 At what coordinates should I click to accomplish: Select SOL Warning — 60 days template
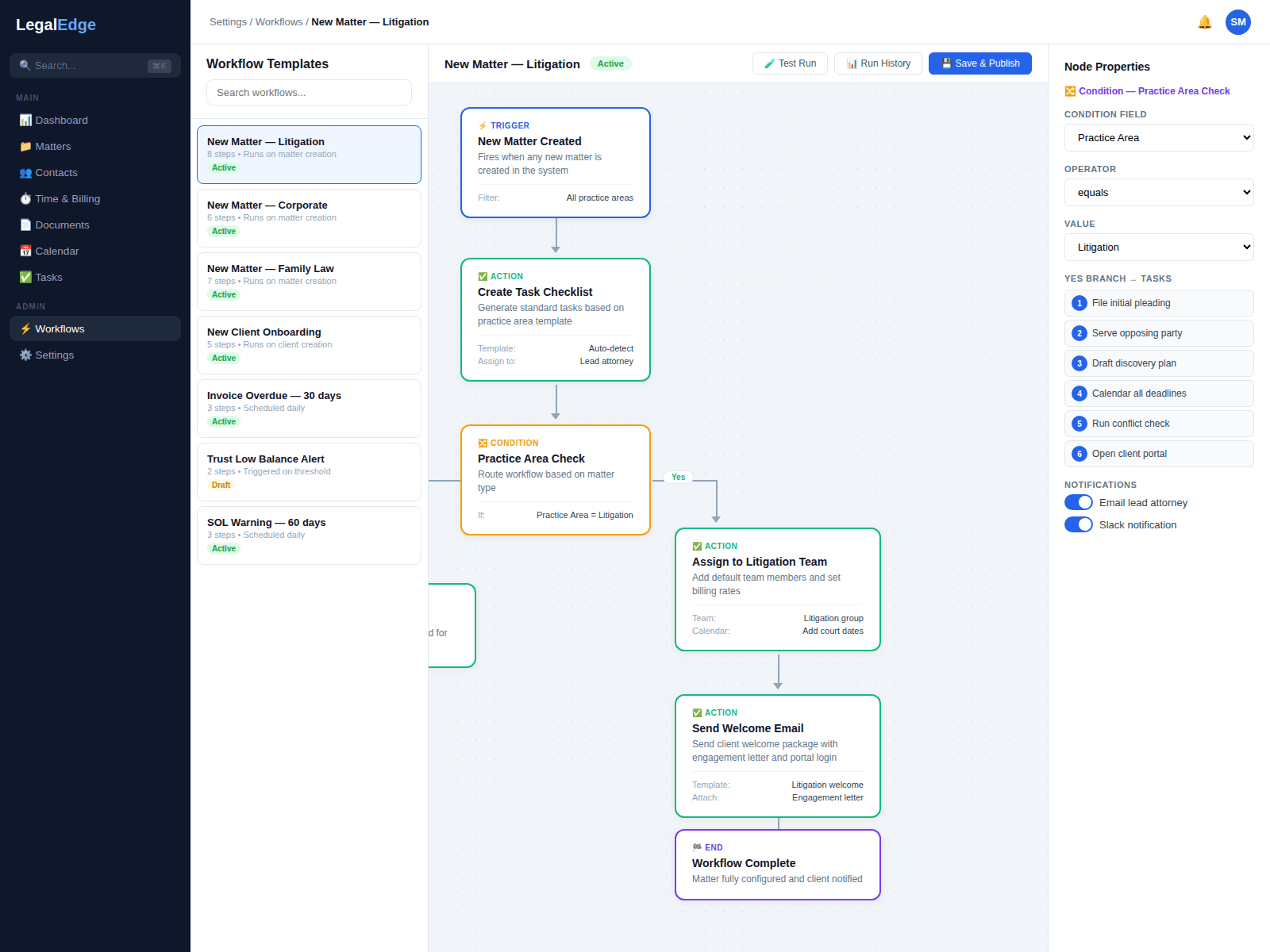[309, 535]
